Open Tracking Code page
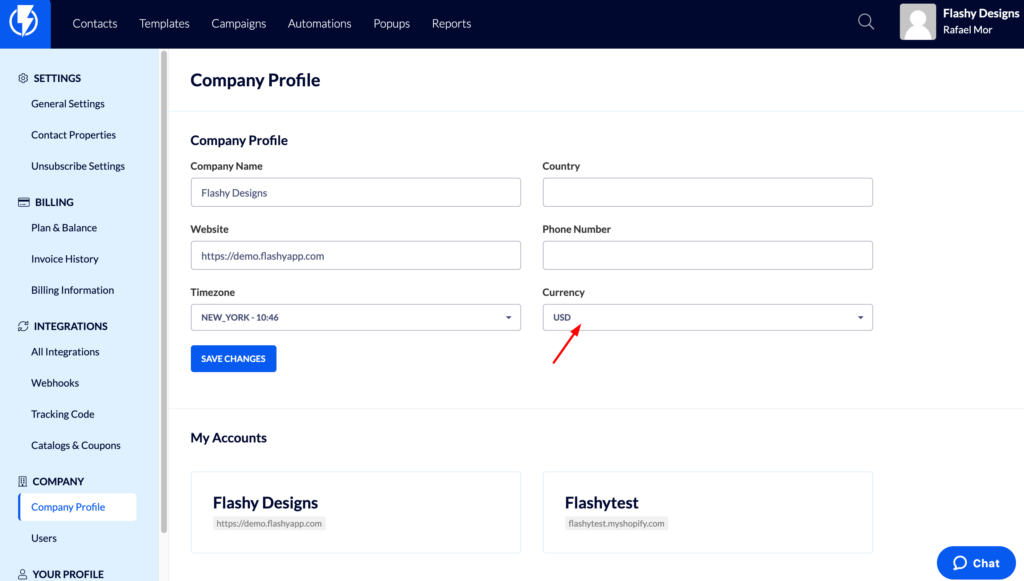The height and width of the screenshot is (581, 1024). (63, 415)
